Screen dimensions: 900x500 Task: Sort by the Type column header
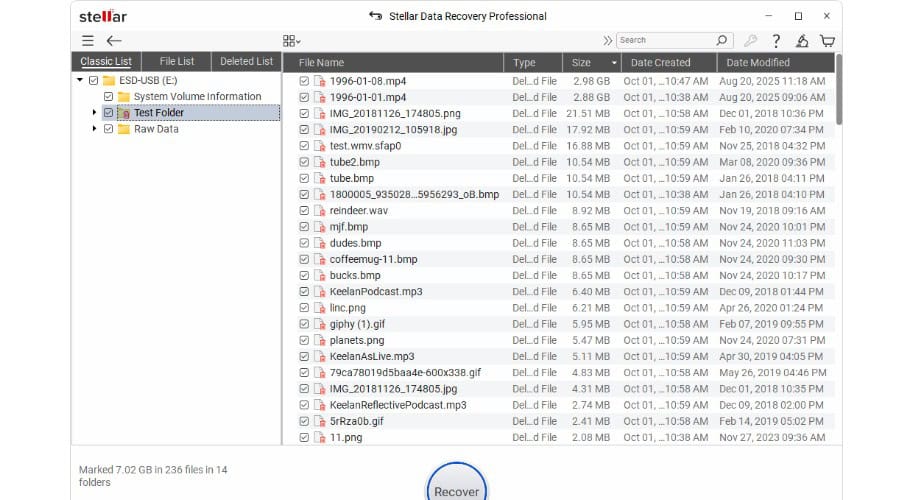click(x=533, y=63)
